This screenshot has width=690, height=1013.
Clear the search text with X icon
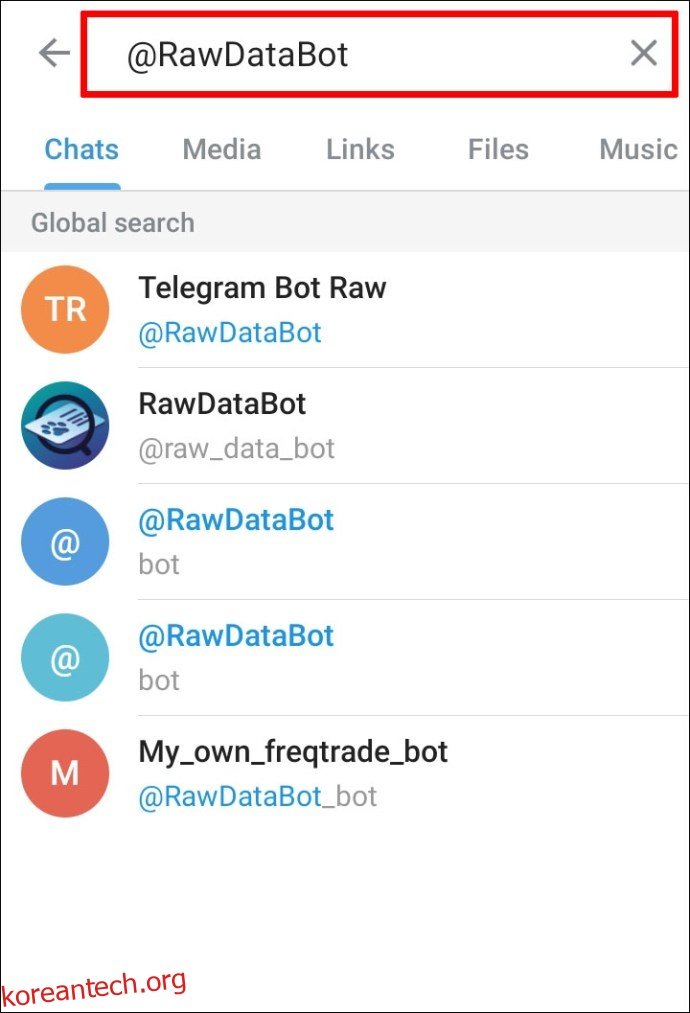[x=644, y=53]
